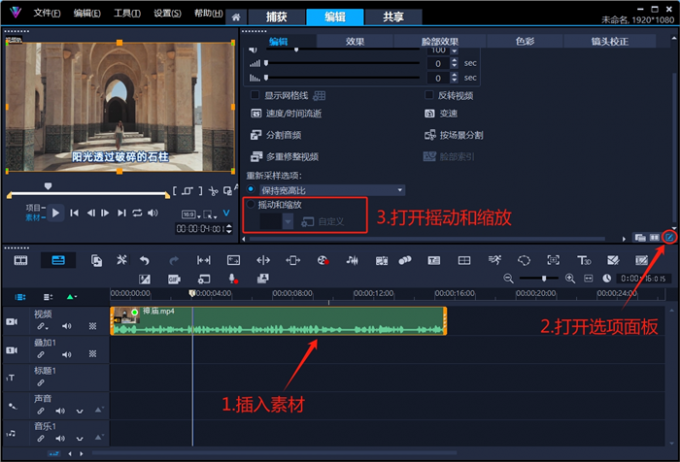Mute the 视频 track
The width and height of the screenshot is (680, 462).
click(x=66, y=326)
